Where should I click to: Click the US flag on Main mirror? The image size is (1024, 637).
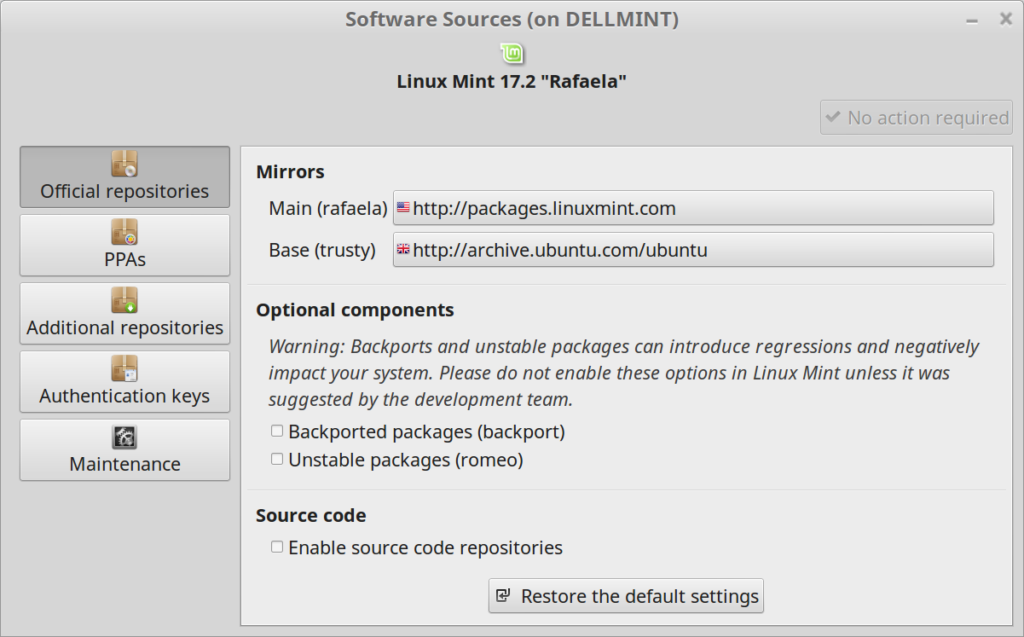click(403, 208)
